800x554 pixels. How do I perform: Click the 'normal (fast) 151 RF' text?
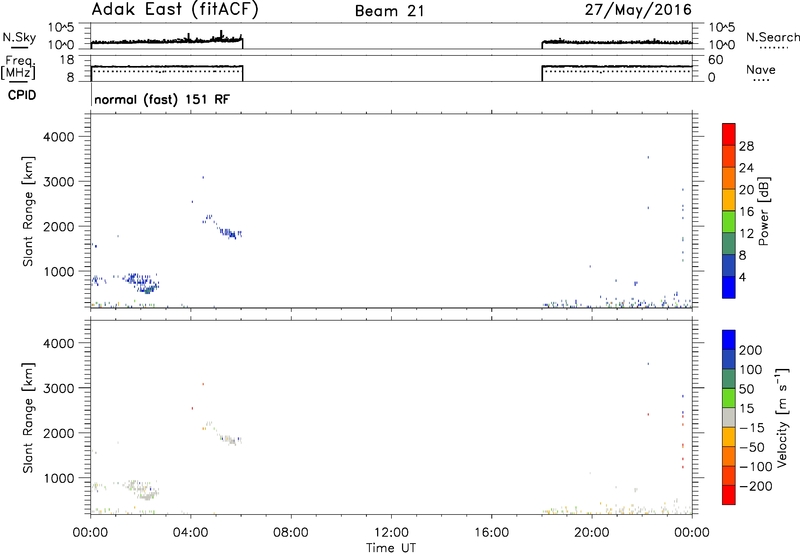tap(162, 99)
